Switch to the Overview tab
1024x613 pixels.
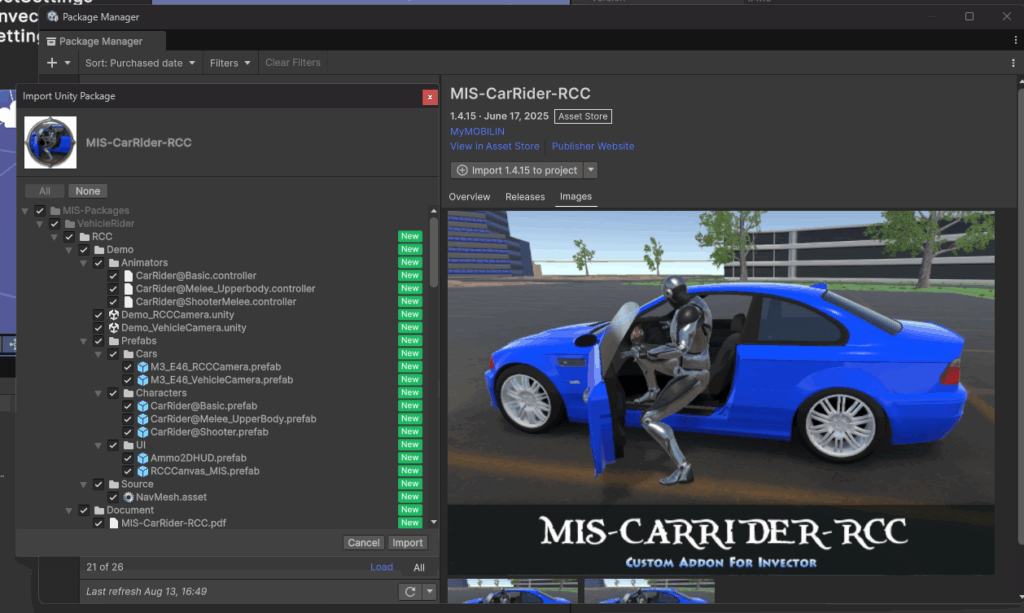tap(469, 197)
